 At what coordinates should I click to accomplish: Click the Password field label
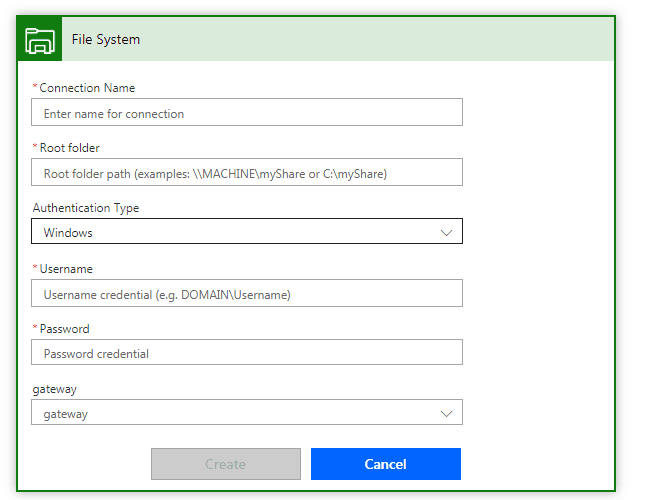point(64,329)
